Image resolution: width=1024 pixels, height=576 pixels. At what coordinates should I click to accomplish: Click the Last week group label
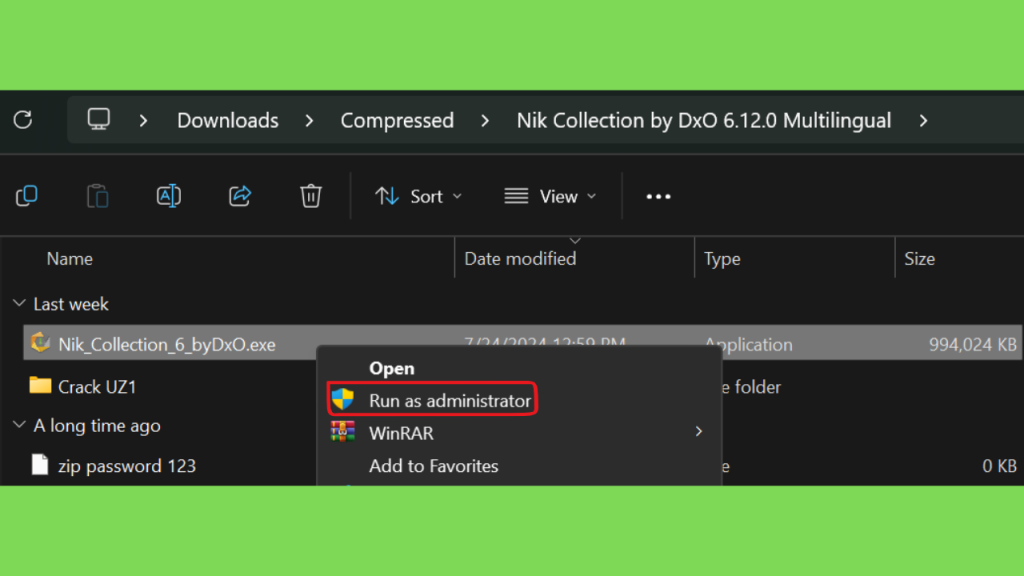[71, 304]
